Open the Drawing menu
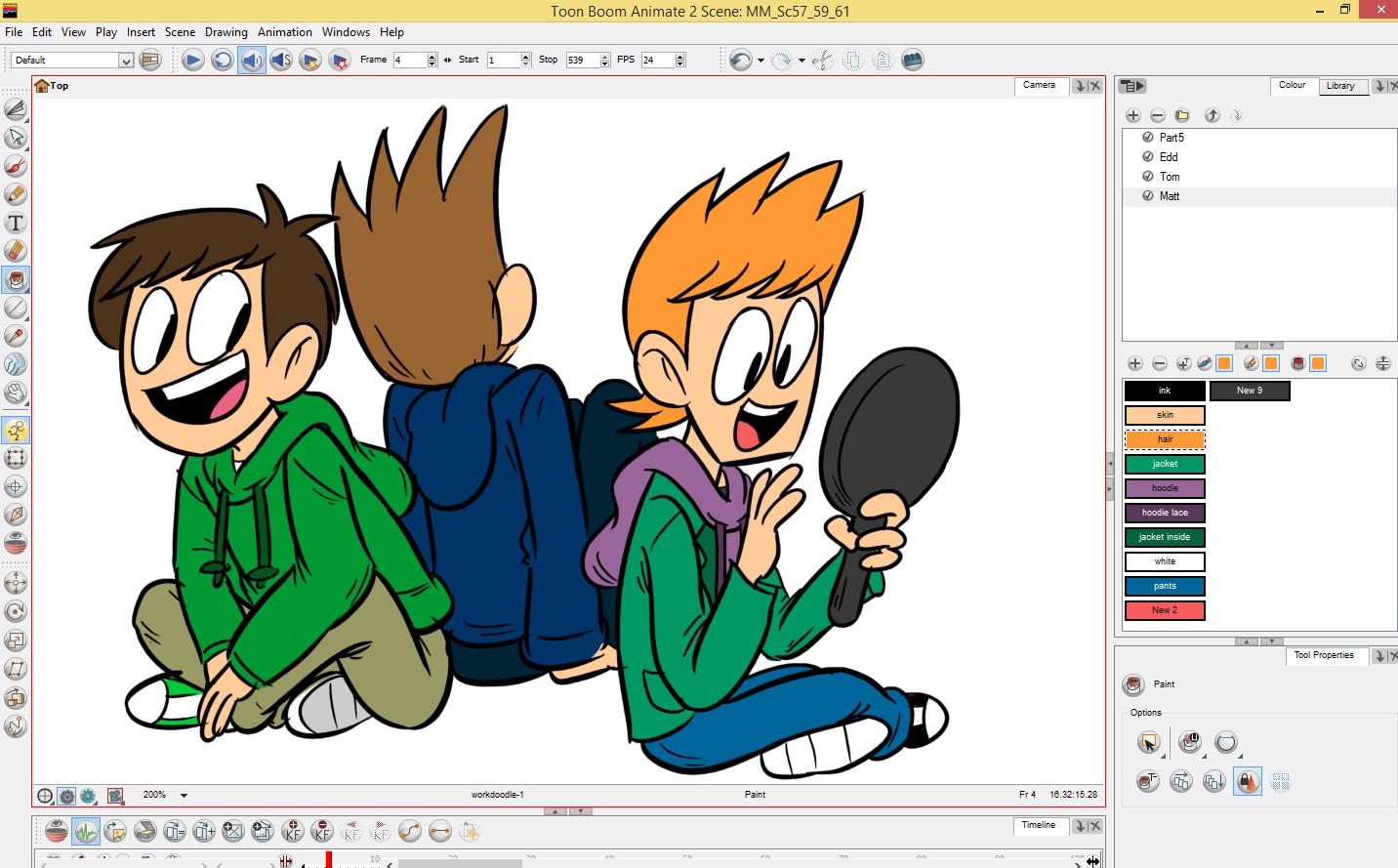The image size is (1398, 868). point(226,32)
